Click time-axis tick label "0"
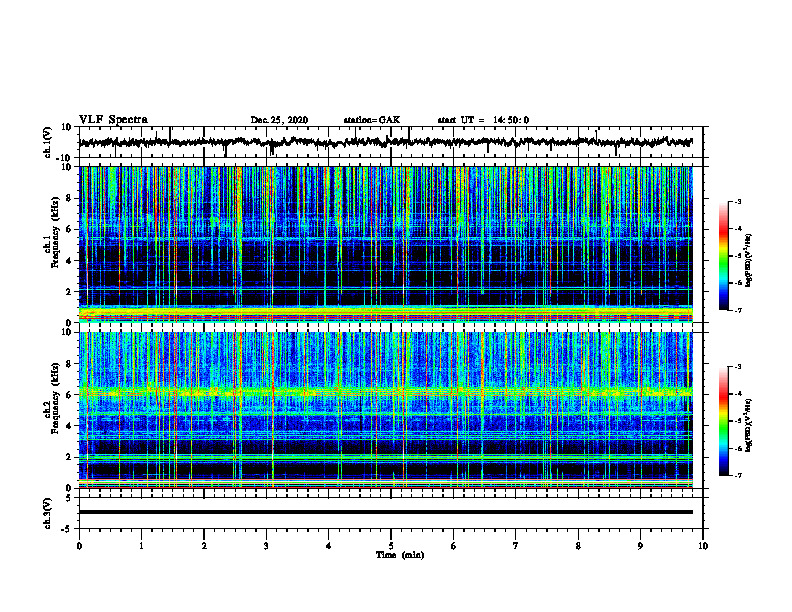This screenshot has height=612, width=792. click(79, 546)
